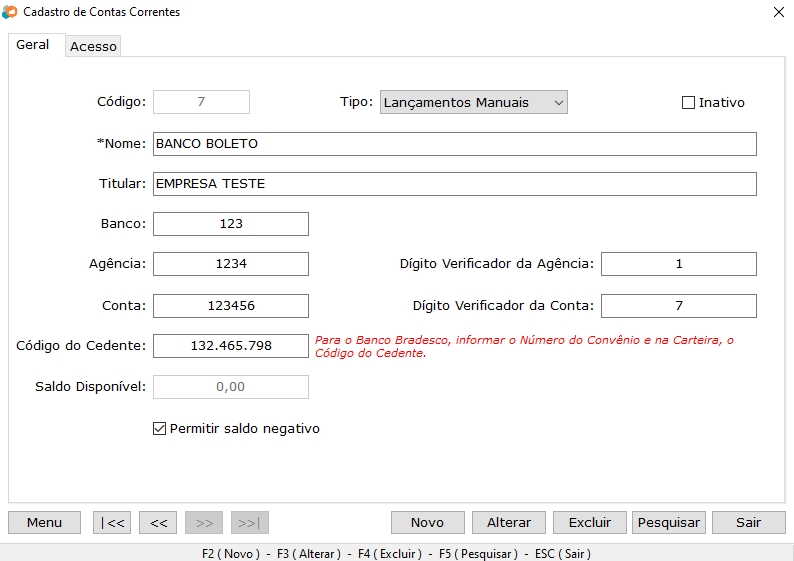Screen dimensions: 794x561
Task: Open search with Pesquisar button
Action: 669,523
